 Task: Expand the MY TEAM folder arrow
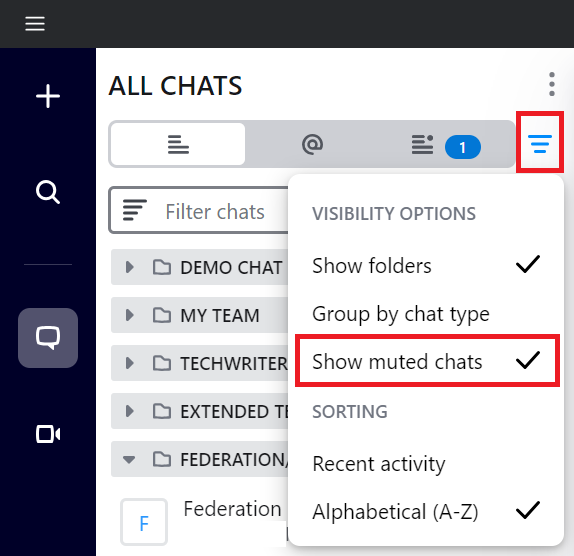coord(129,315)
